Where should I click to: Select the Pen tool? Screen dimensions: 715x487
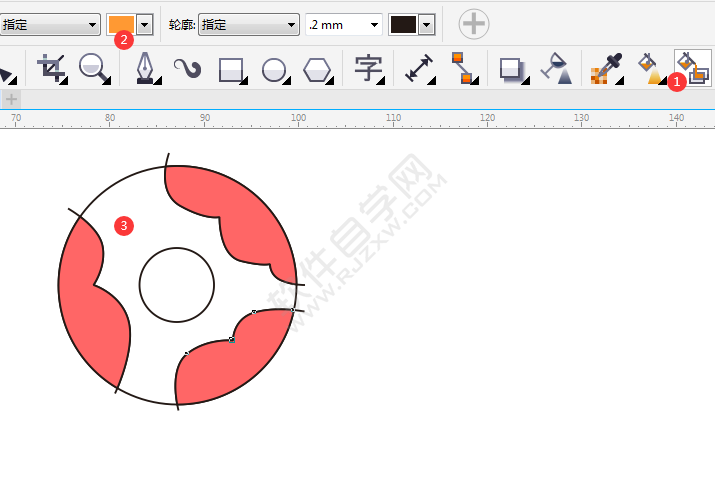click(x=146, y=69)
